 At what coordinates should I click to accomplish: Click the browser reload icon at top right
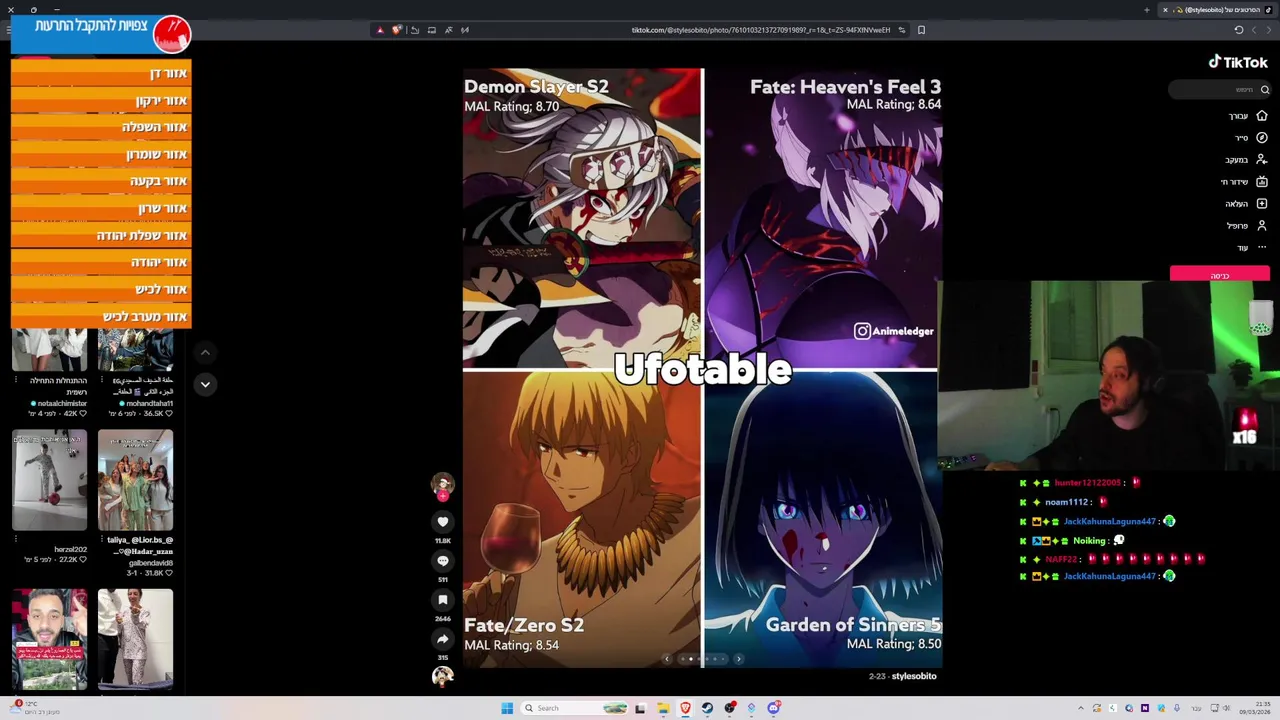(x=1239, y=30)
